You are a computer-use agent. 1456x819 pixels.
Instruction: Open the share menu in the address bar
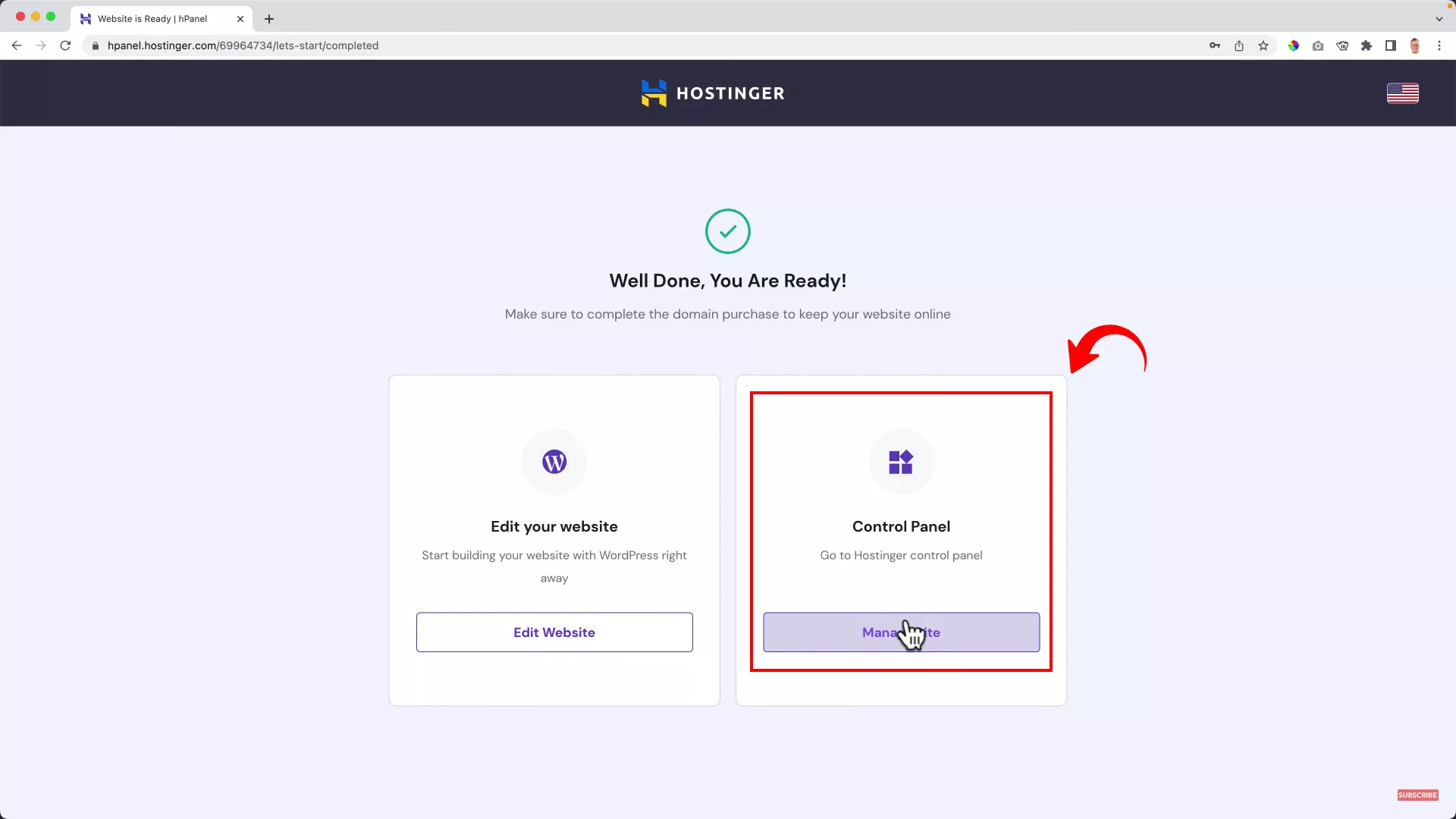point(1239,45)
